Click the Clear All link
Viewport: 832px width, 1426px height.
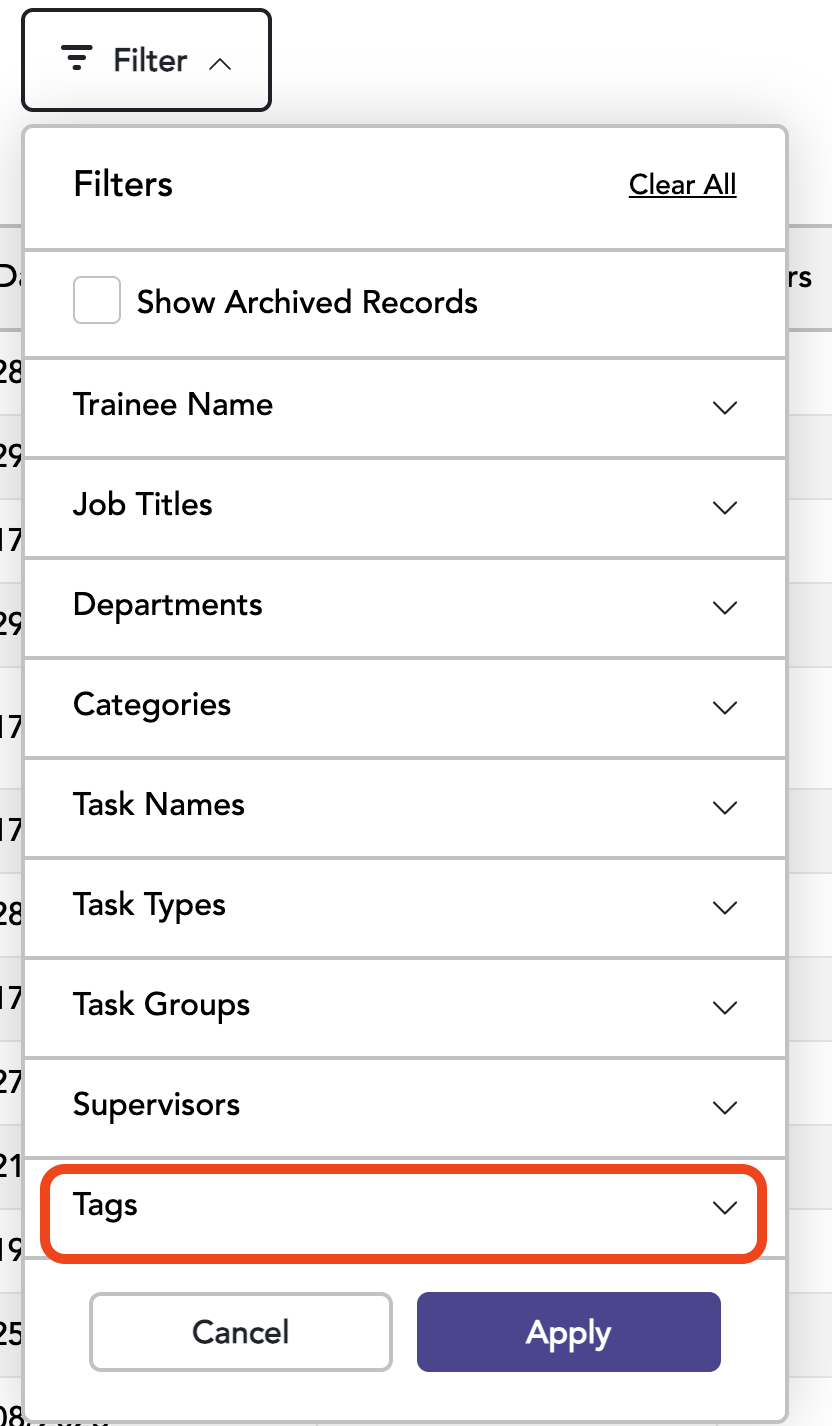(x=683, y=184)
